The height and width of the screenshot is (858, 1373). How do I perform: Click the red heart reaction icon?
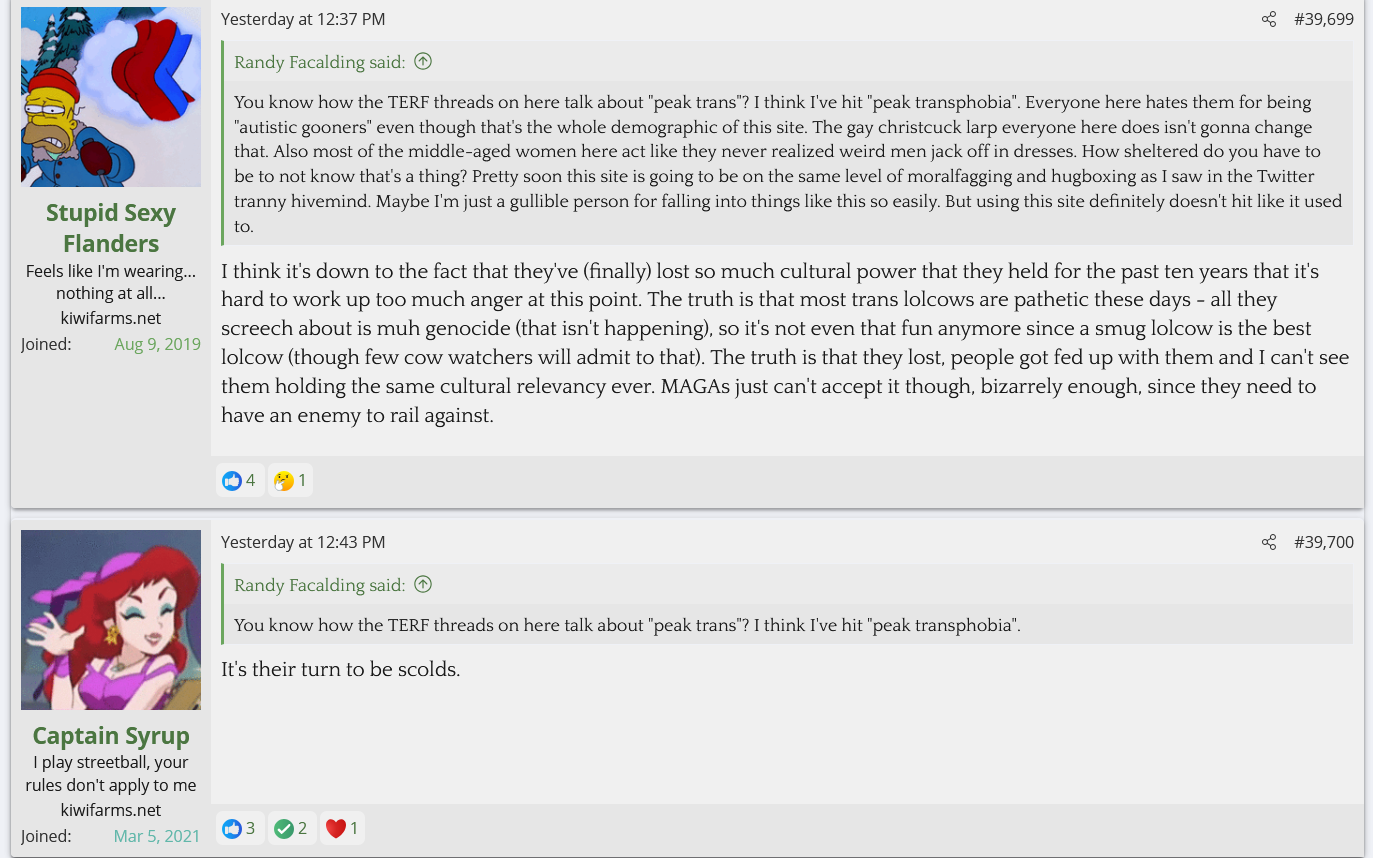tap(336, 828)
